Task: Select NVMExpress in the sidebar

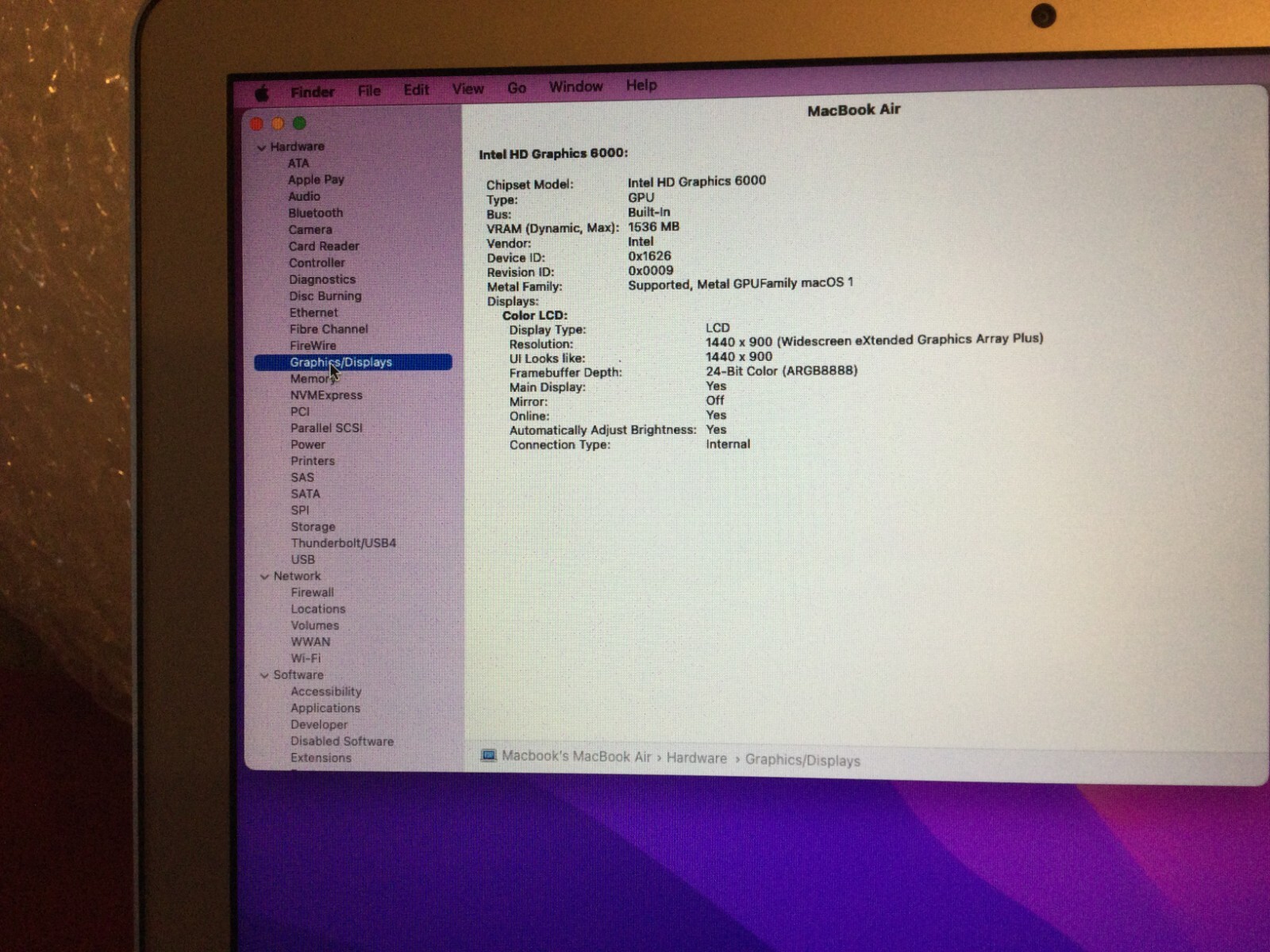Action: click(x=326, y=396)
